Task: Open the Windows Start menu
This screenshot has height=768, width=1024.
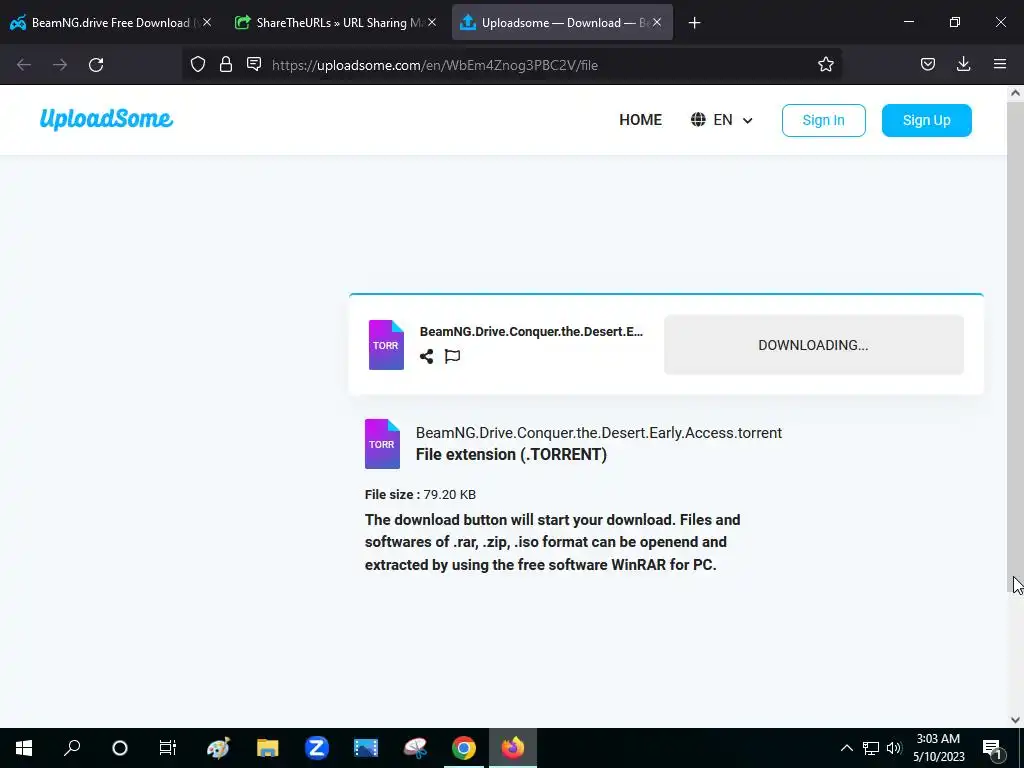Action: point(24,748)
